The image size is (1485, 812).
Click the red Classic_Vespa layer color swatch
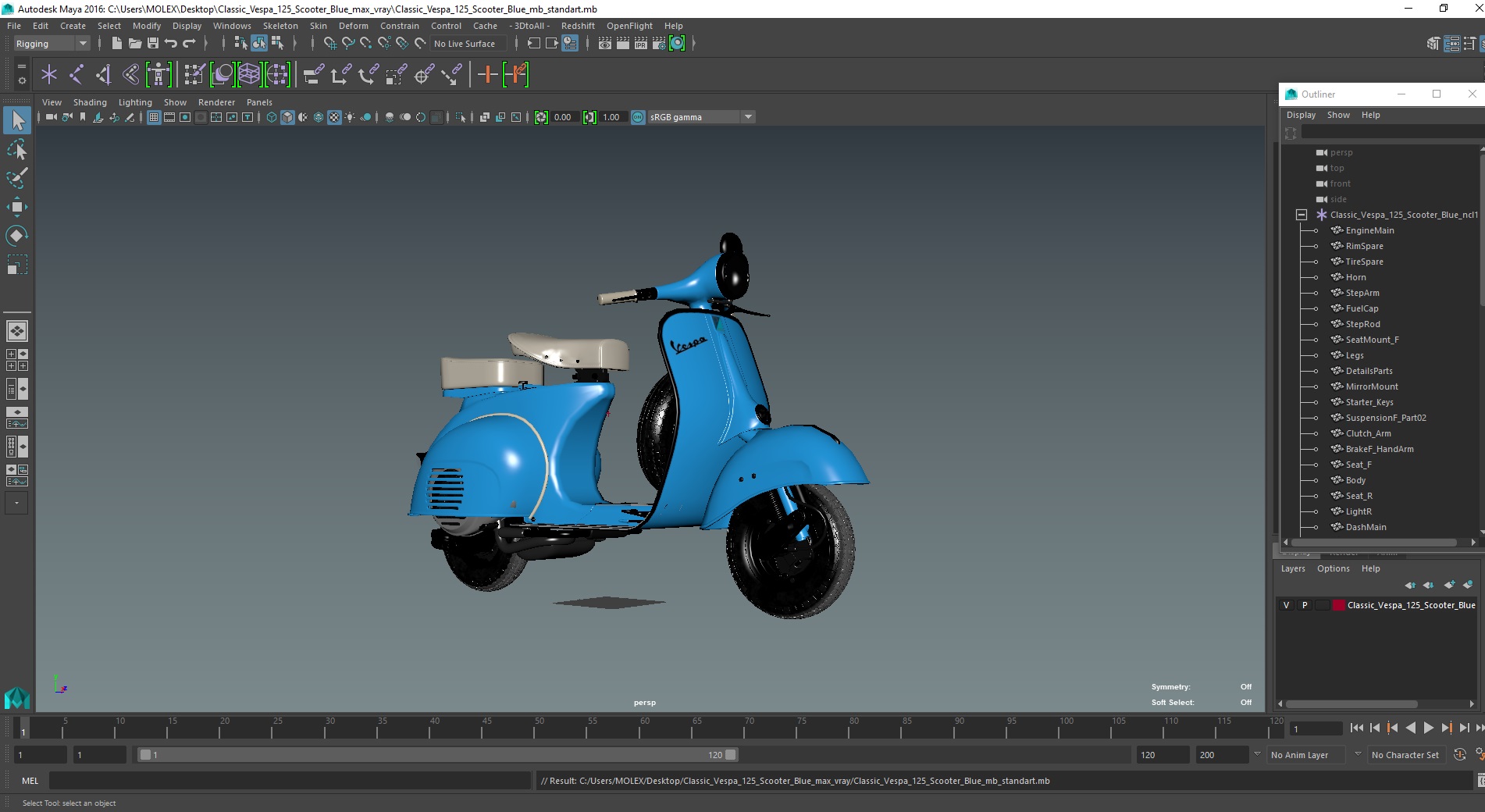tap(1339, 605)
